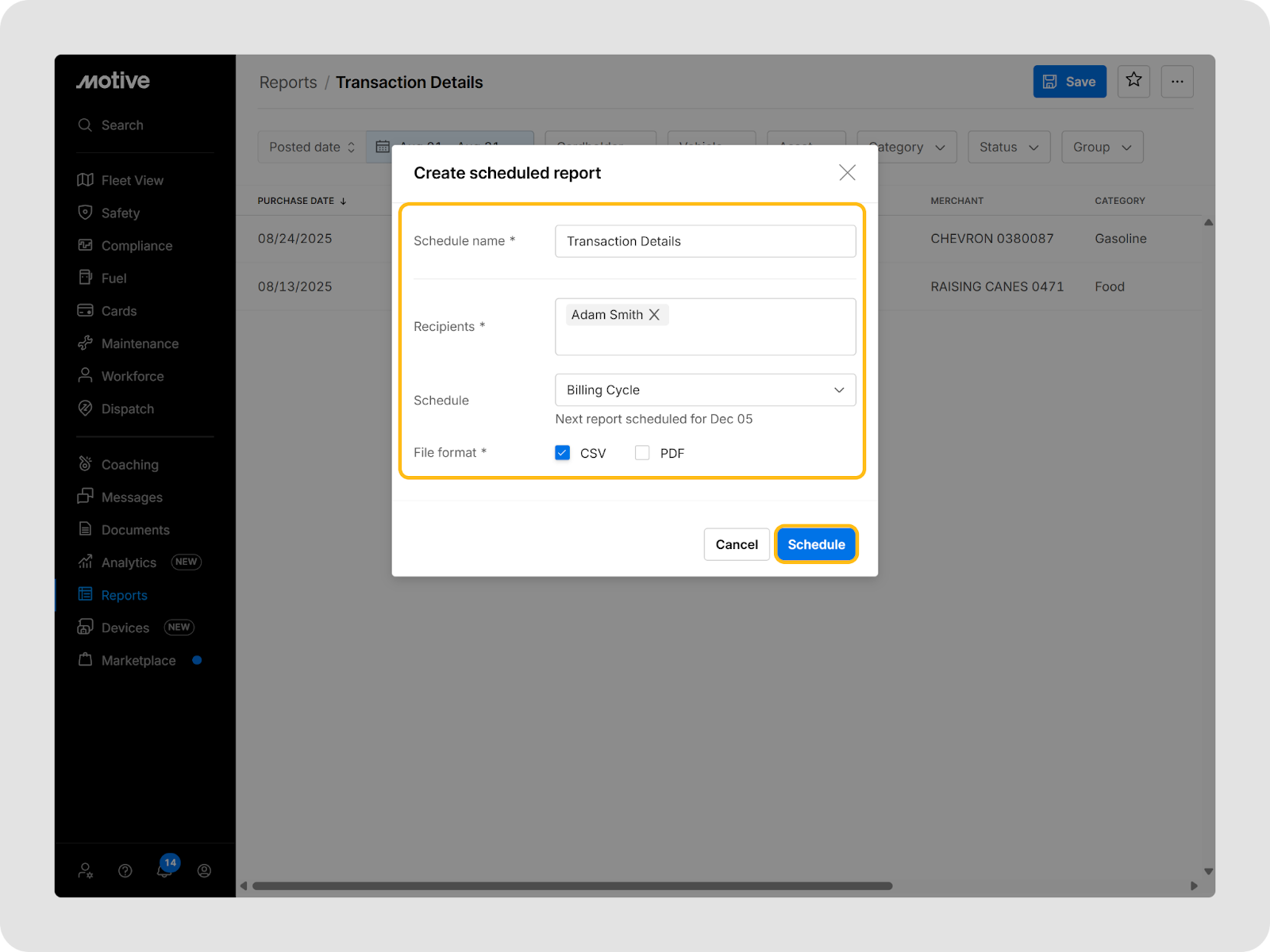The height and width of the screenshot is (952, 1270).
Task: Expand the Billing Cycle schedule dropdown
Action: 705,390
